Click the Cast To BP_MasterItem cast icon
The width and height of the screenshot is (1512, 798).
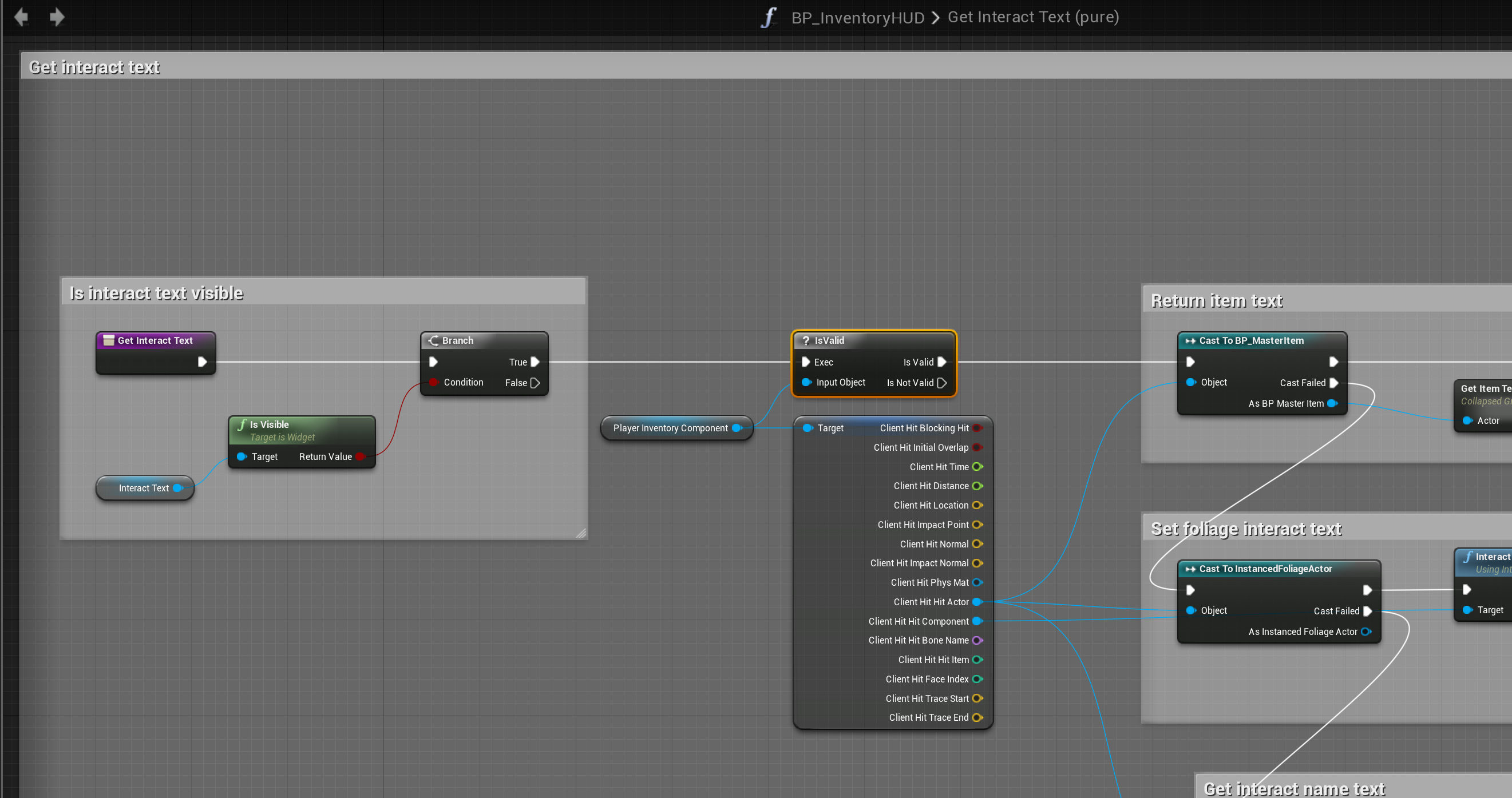coord(1190,340)
